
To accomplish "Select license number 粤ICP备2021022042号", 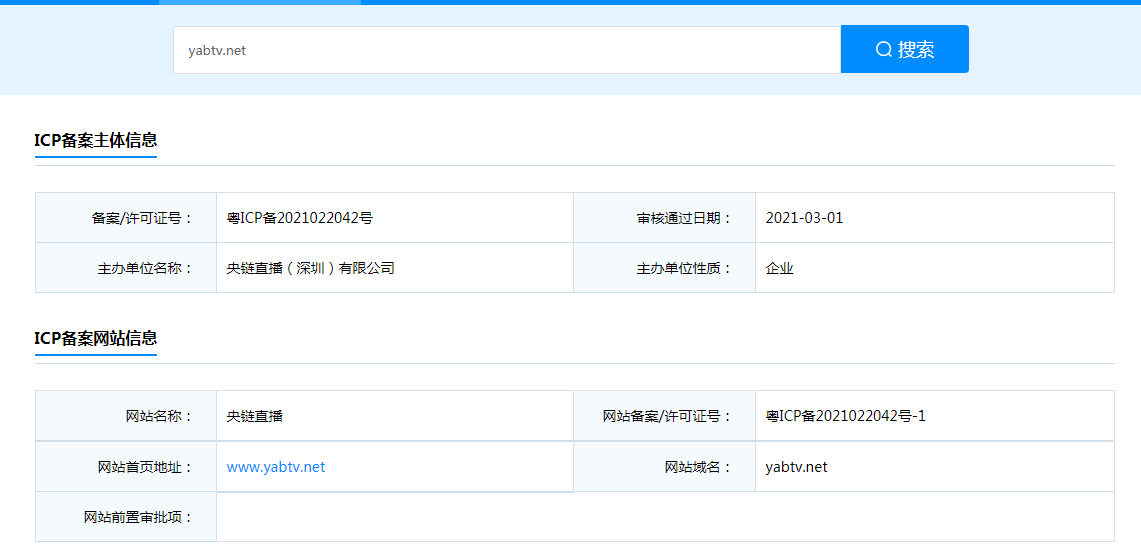I will click(x=300, y=218).
